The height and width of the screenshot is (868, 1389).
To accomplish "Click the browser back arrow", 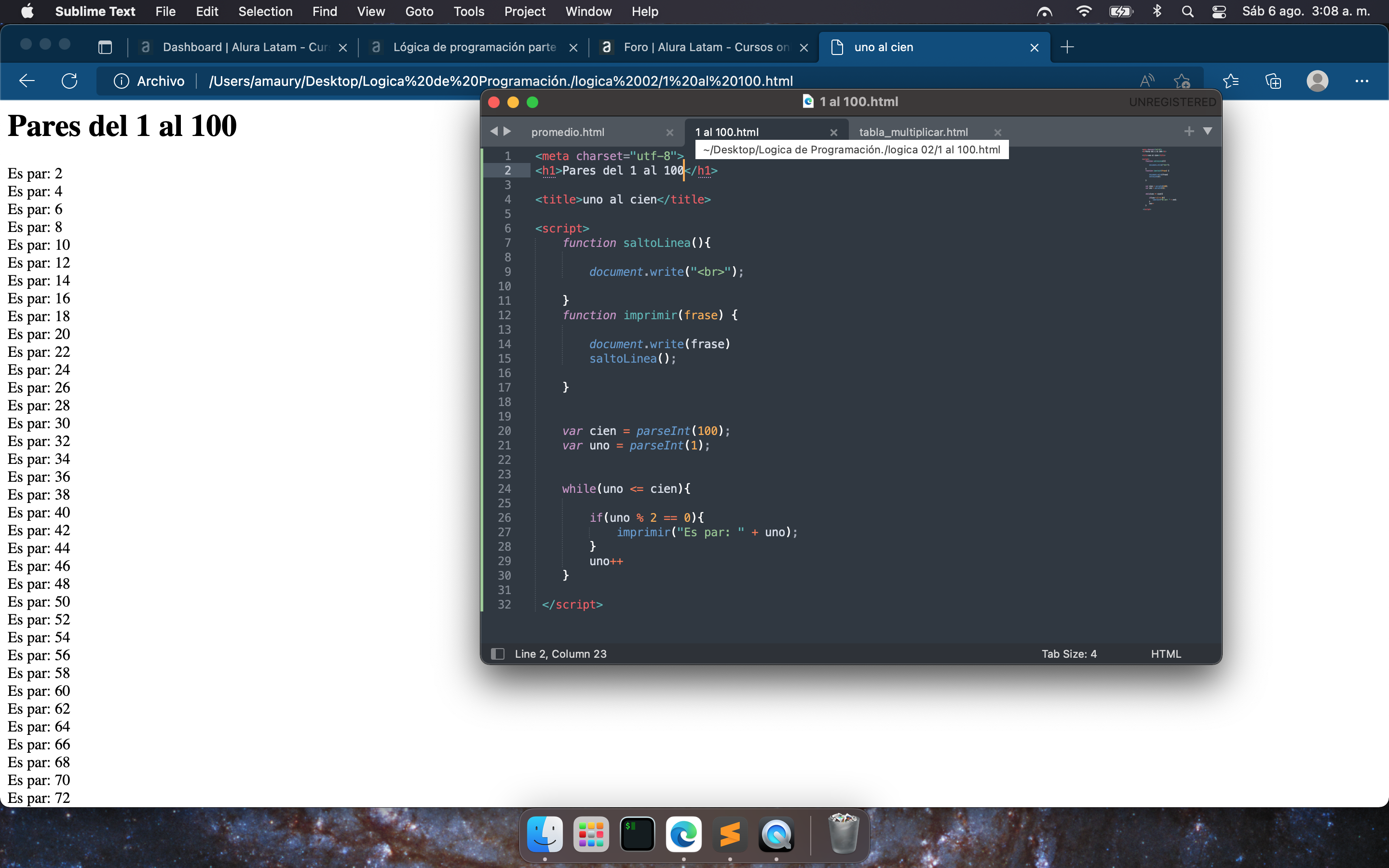I will 27,81.
